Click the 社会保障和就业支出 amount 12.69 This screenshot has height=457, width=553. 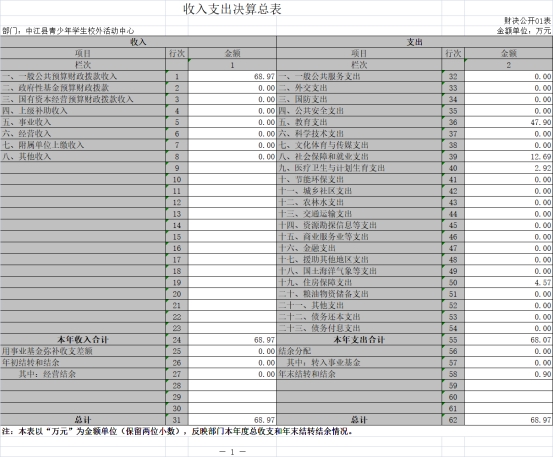[509, 157]
